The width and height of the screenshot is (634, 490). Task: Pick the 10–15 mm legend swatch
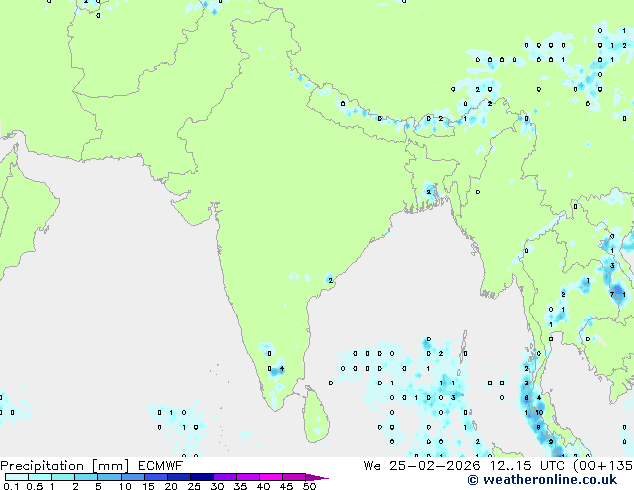[x=132, y=477]
